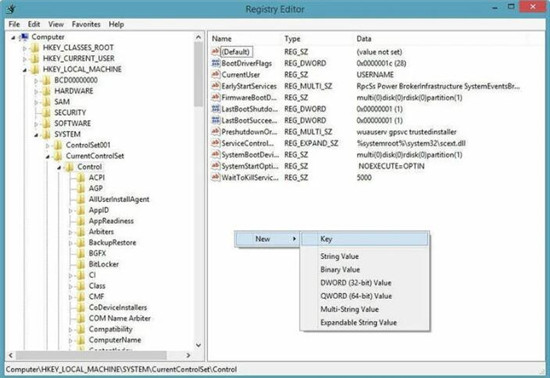The width and height of the screenshot is (550, 378).
Task: Choose QWORD (64-bit) Value
Action: point(365,296)
